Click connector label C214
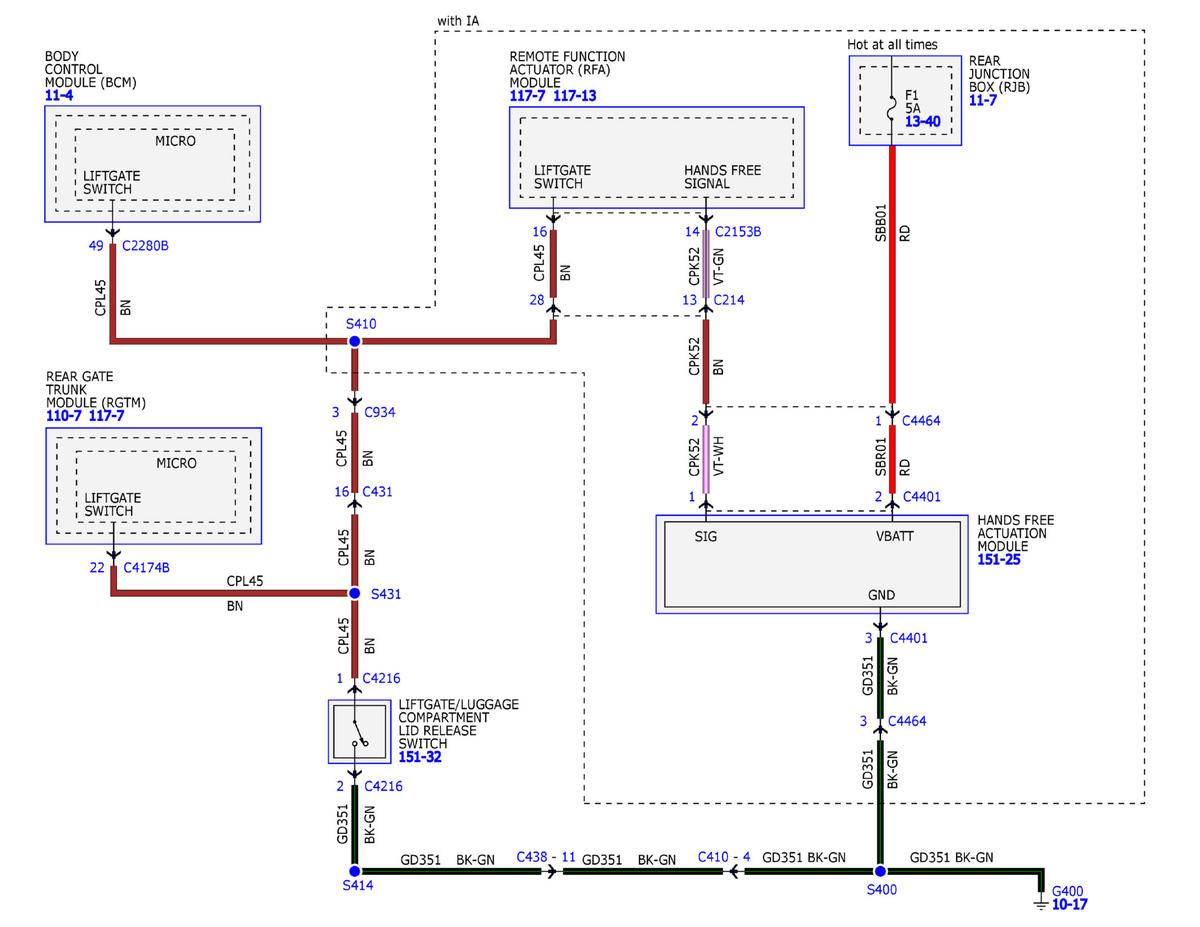This screenshot has width=1200, height=927. tap(729, 300)
